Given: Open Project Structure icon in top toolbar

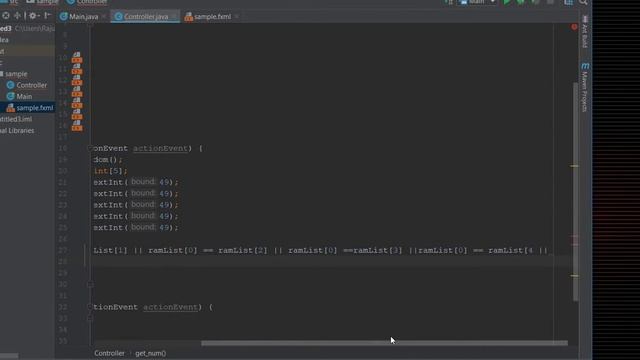Looking at the screenshot, I should pyautogui.click(x=569, y=2).
